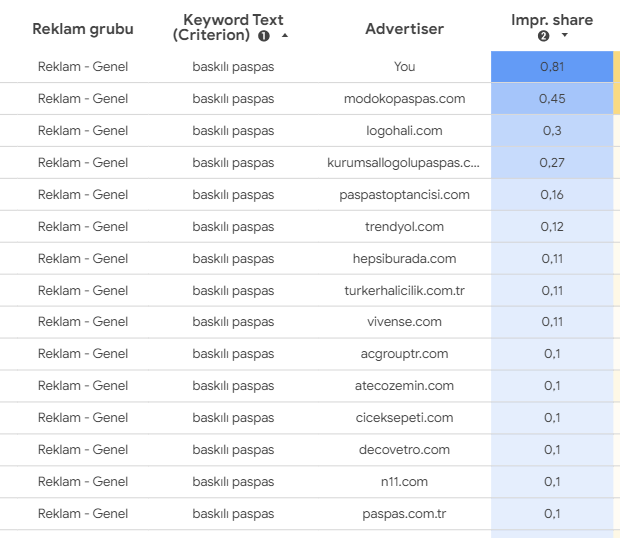This screenshot has width=620, height=538.
Task: Sort descending arrow on Impr. share column
Action: click(x=565, y=35)
